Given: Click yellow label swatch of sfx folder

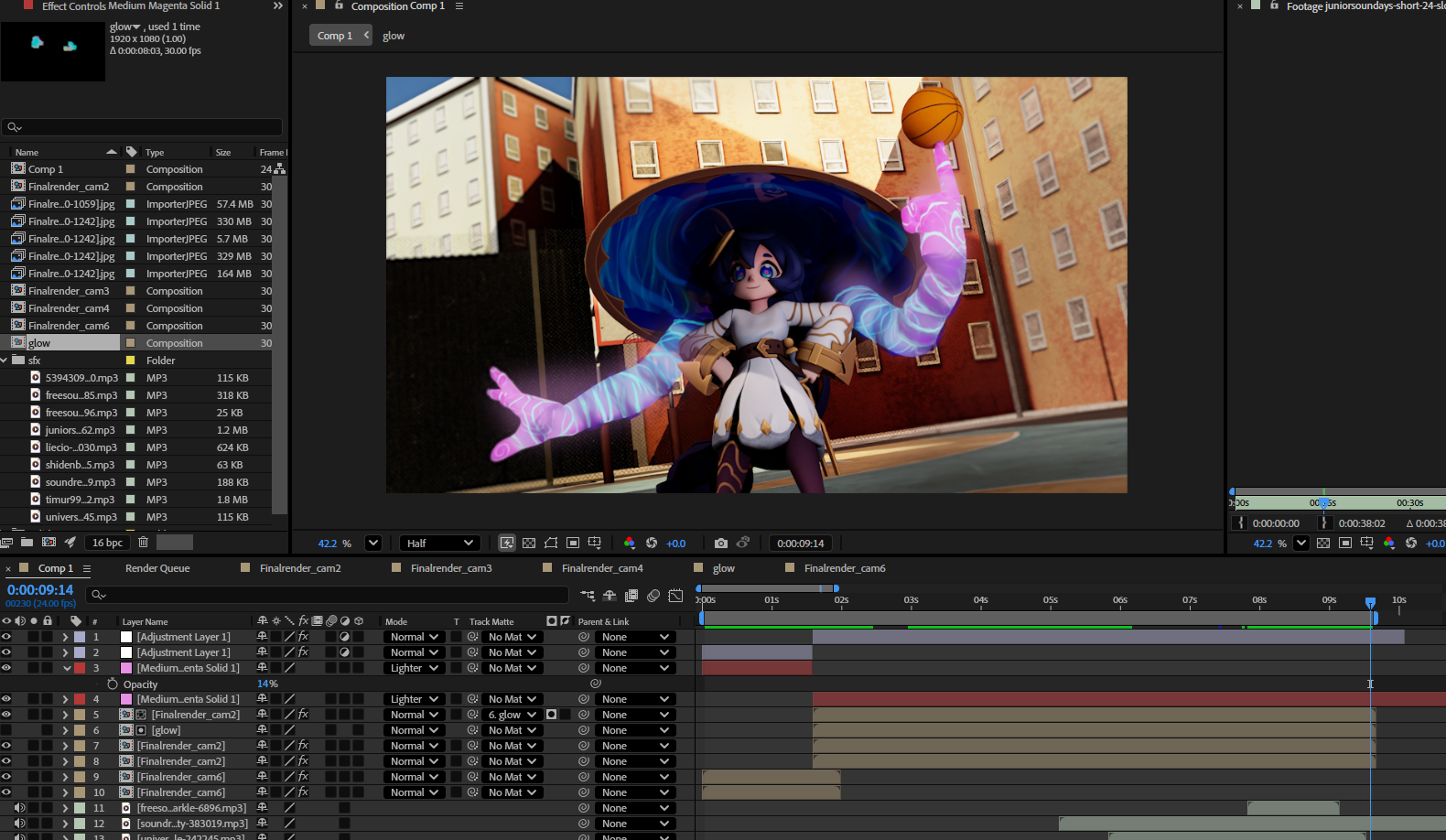Looking at the screenshot, I should point(130,361).
